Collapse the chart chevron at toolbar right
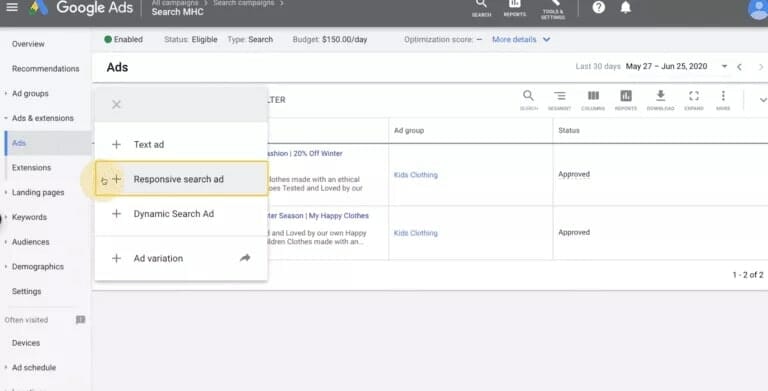This screenshot has width=768, height=391. pyautogui.click(x=763, y=99)
